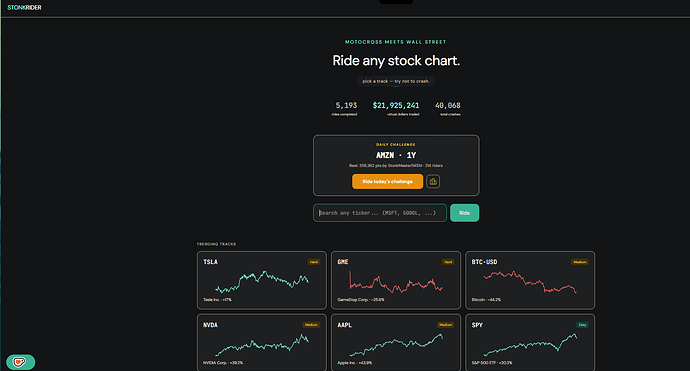Click the AMZN · 1Y challenge title
This screenshot has width=690, height=371.
396,155
